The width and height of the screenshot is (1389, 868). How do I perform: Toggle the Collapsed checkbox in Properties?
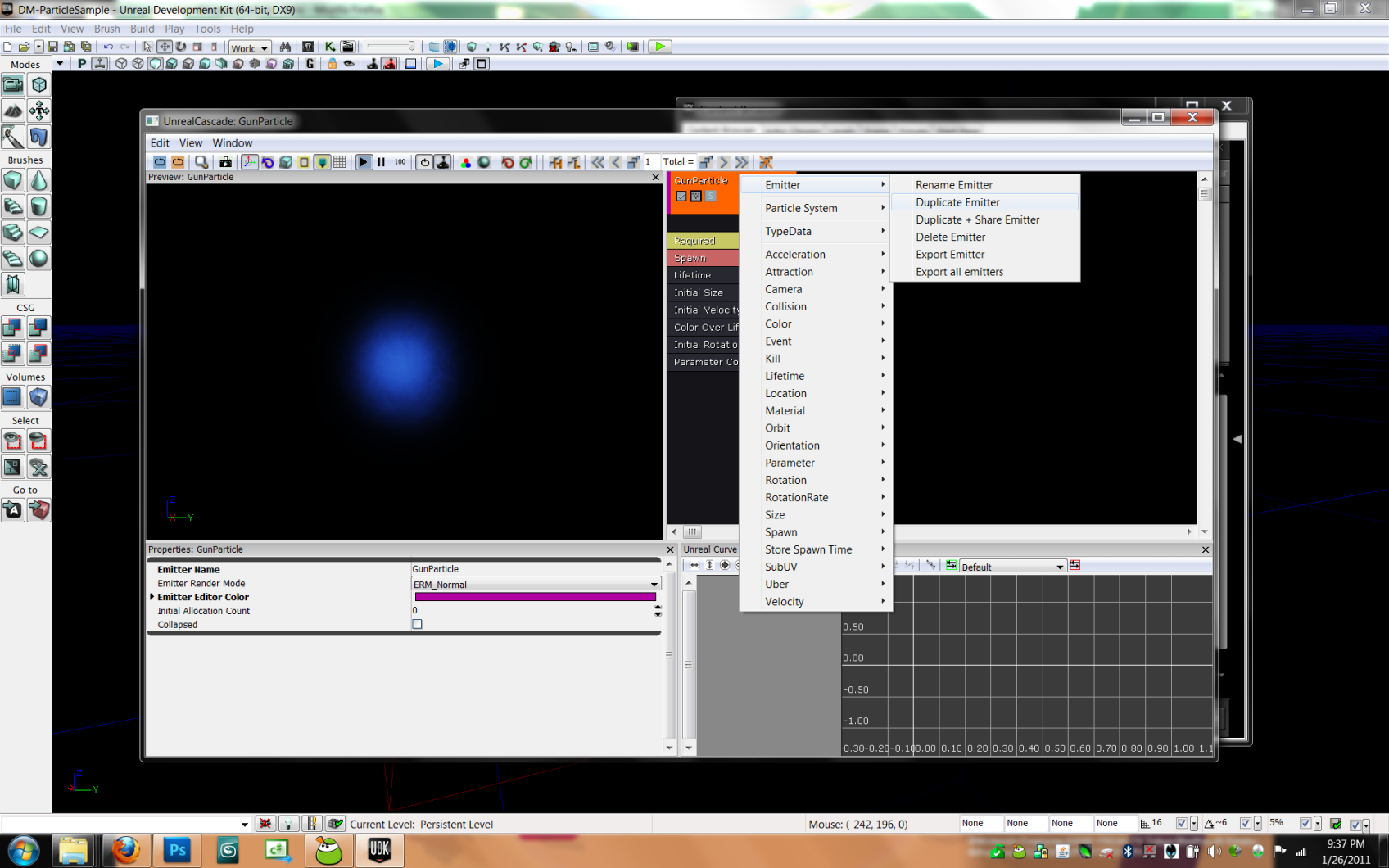417,624
